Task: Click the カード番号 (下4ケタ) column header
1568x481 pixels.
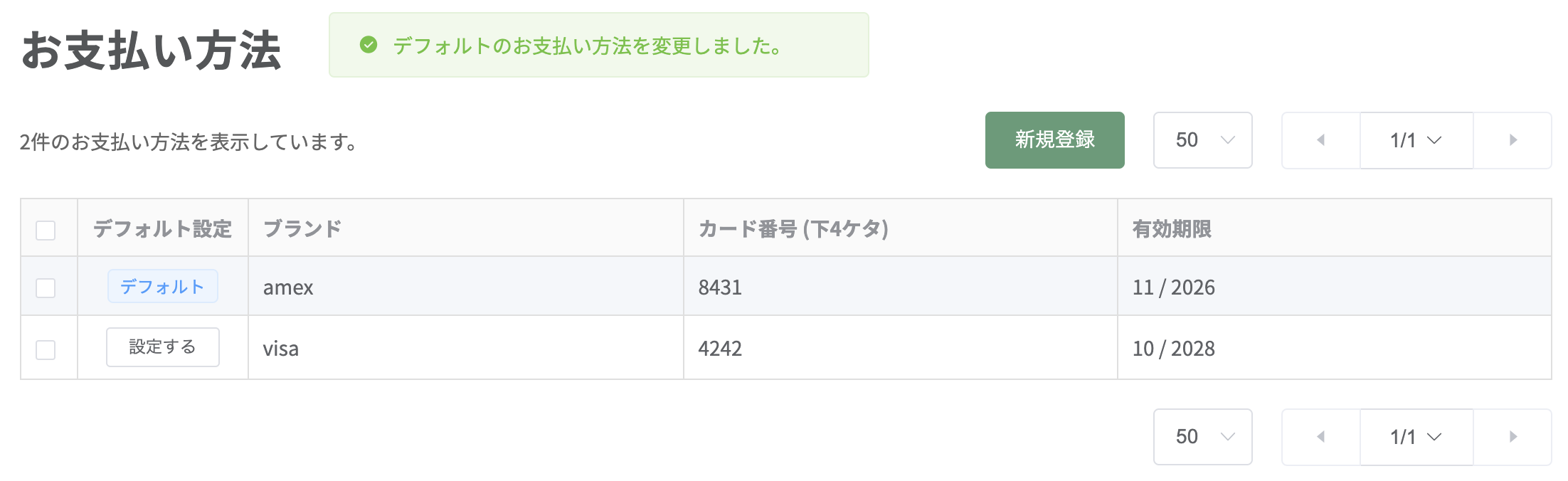Action: pos(793,228)
